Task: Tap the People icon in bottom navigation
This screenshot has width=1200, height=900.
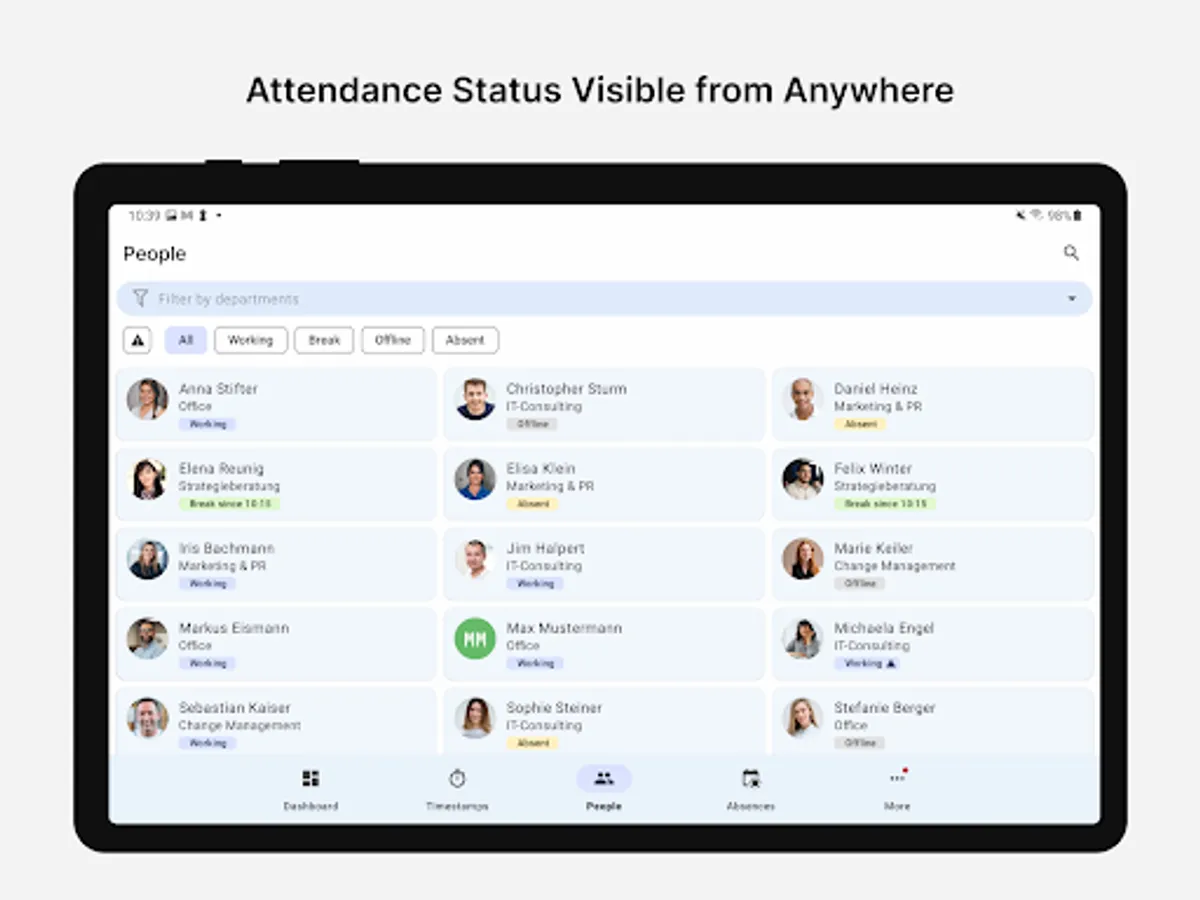Action: (x=603, y=776)
